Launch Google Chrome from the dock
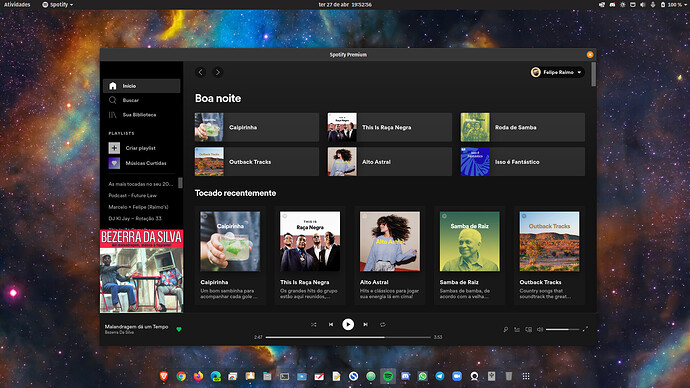 point(181,376)
